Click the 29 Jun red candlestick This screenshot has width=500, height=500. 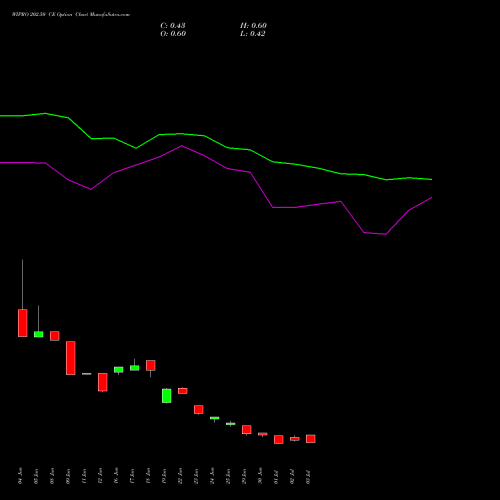247,429
